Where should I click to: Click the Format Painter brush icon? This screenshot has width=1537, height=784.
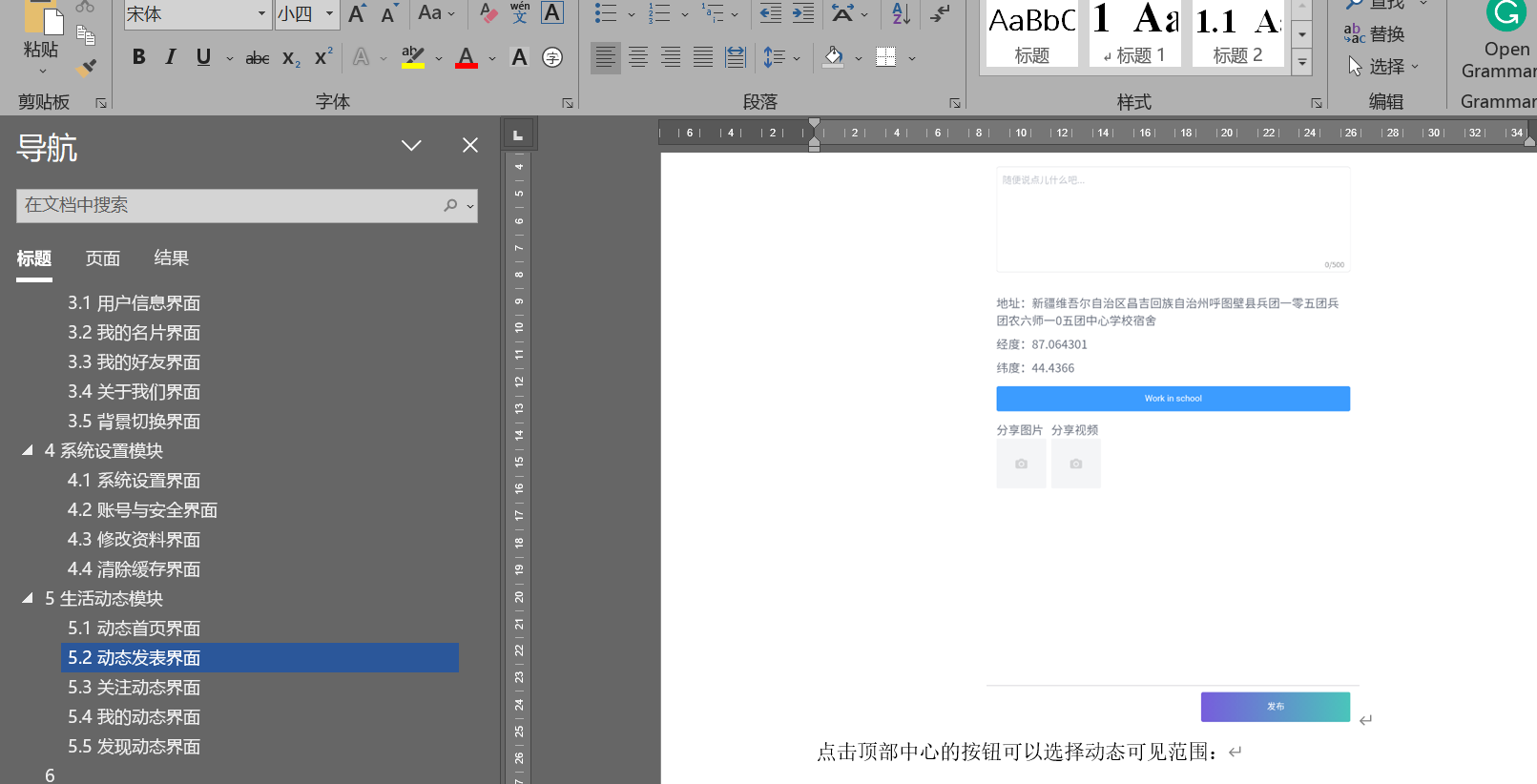[x=87, y=68]
